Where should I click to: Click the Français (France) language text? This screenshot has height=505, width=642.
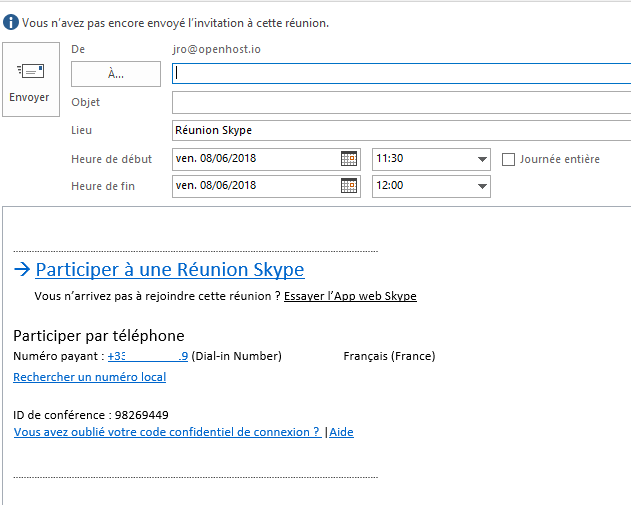coord(389,356)
